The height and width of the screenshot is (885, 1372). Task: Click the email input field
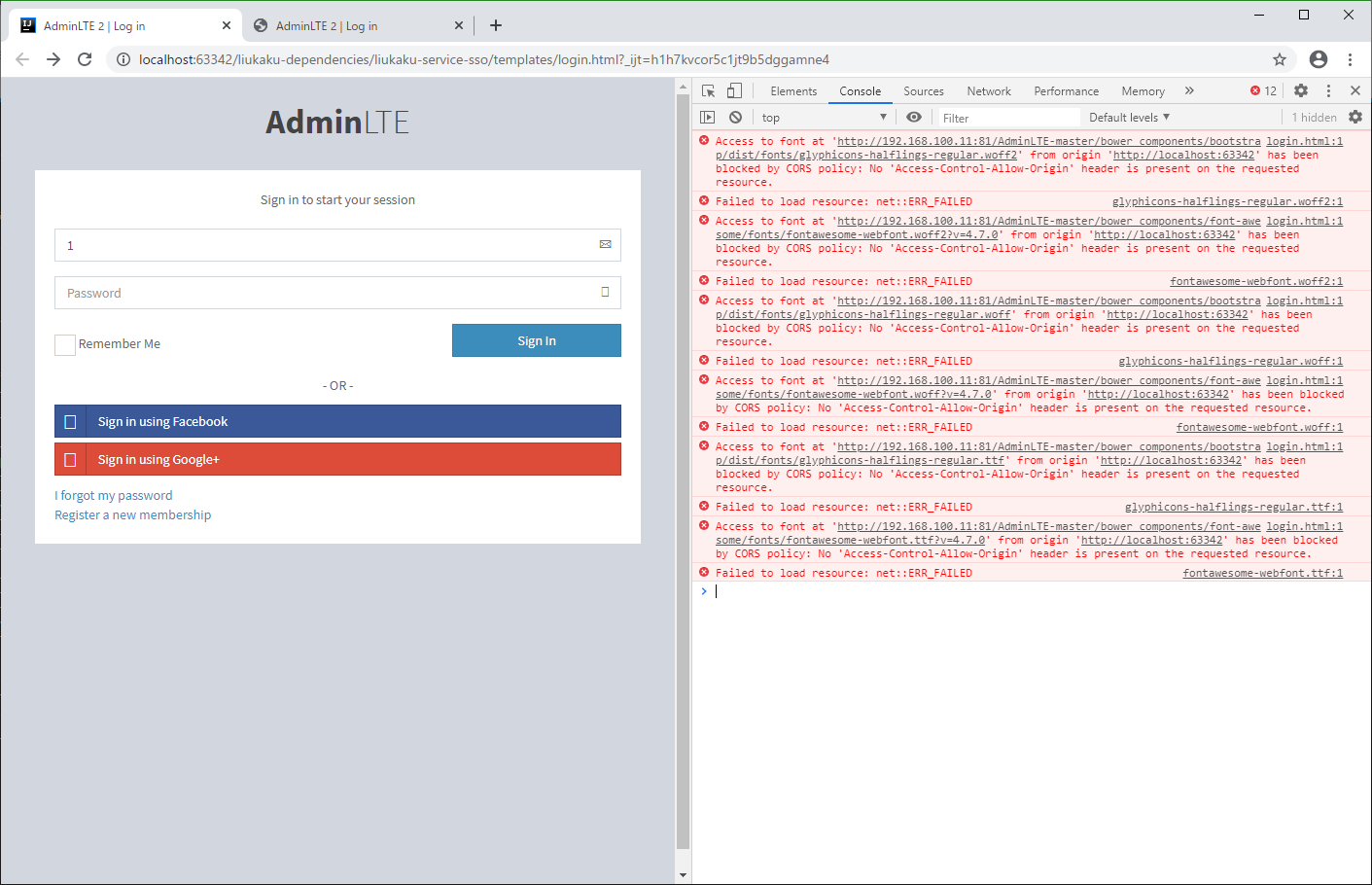click(337, 245)
